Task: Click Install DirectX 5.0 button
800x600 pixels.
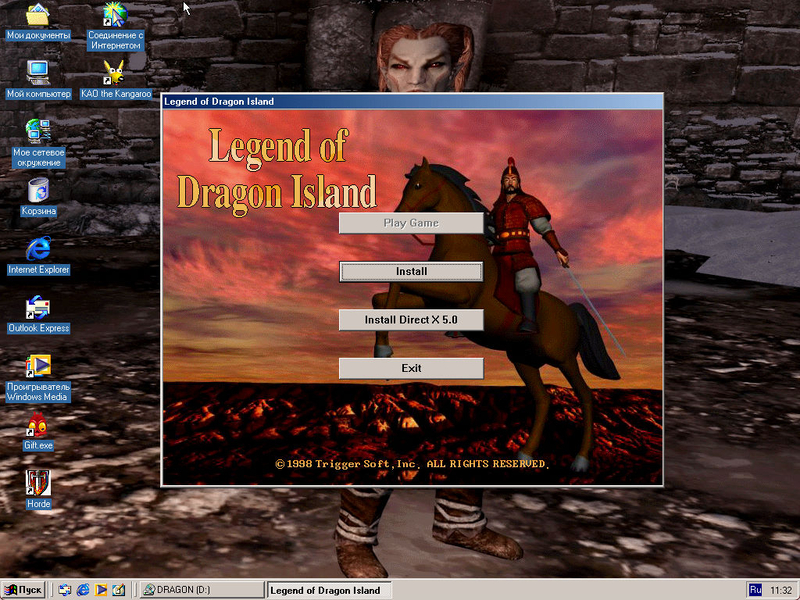Action: [411, 320]
